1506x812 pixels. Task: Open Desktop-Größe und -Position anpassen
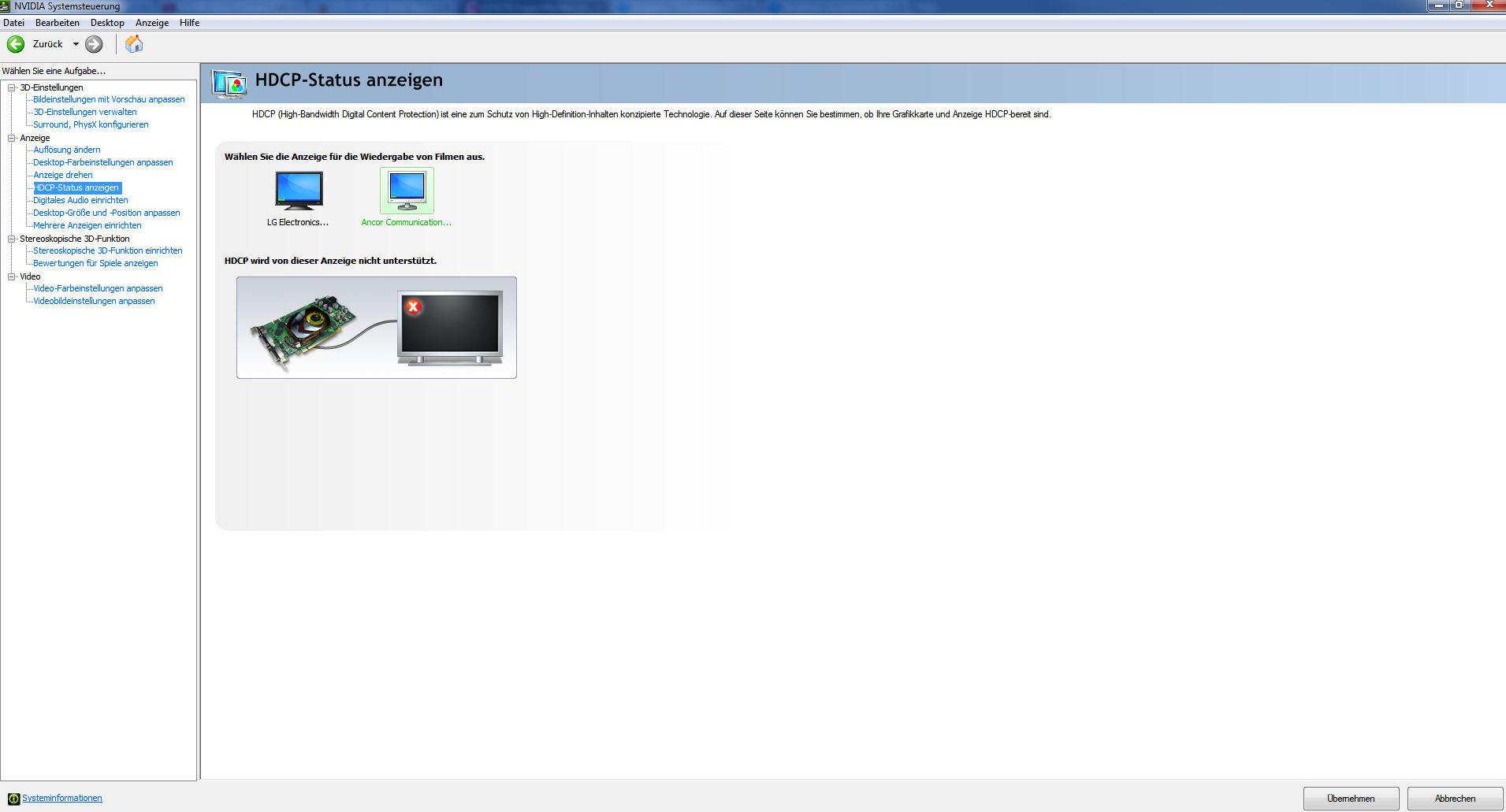click(x=106, y=213)
